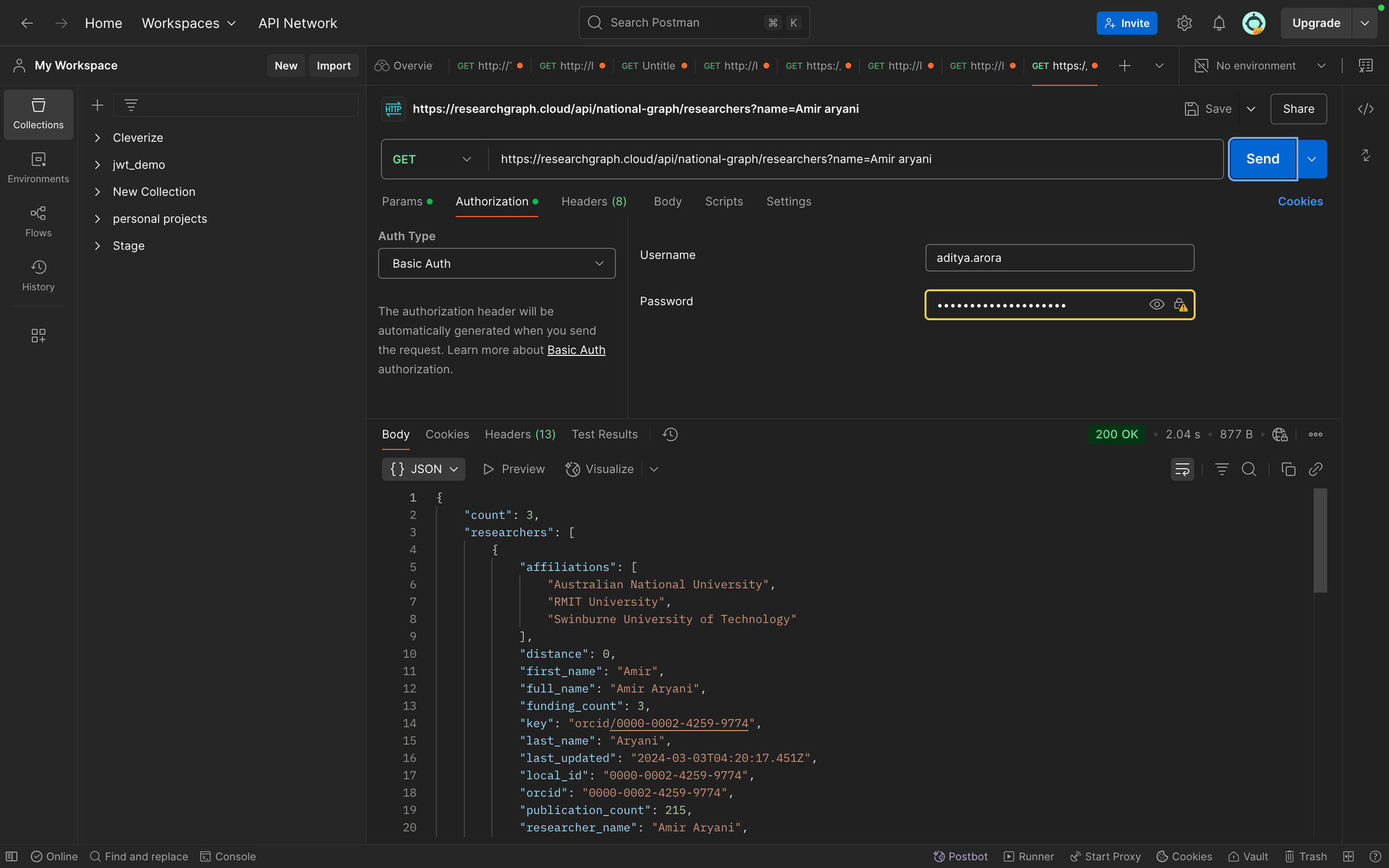1389x868 pixels.
Task: Expand the personal projects collection
Action: [x=97, y=219]
